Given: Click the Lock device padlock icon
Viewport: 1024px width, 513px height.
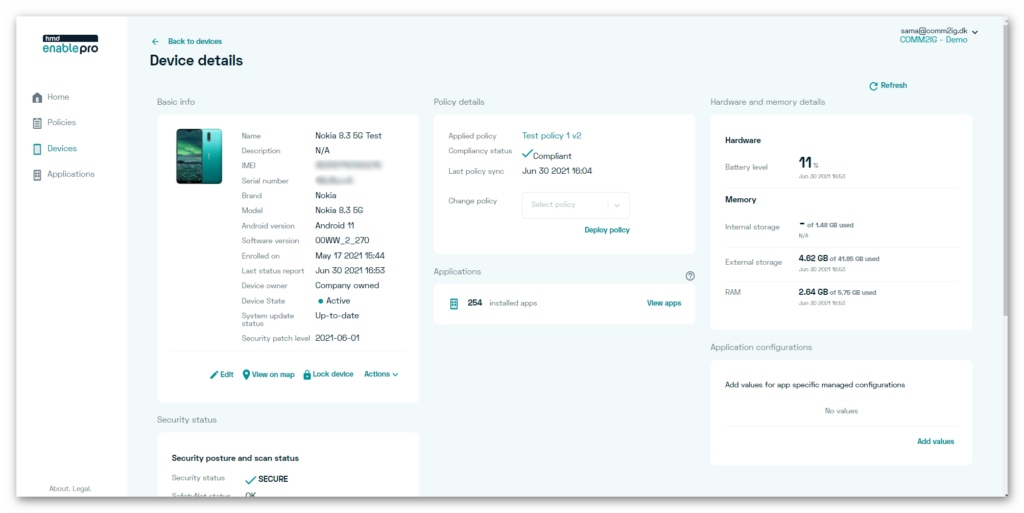Looking at the screenshot, I should (307, 375).
